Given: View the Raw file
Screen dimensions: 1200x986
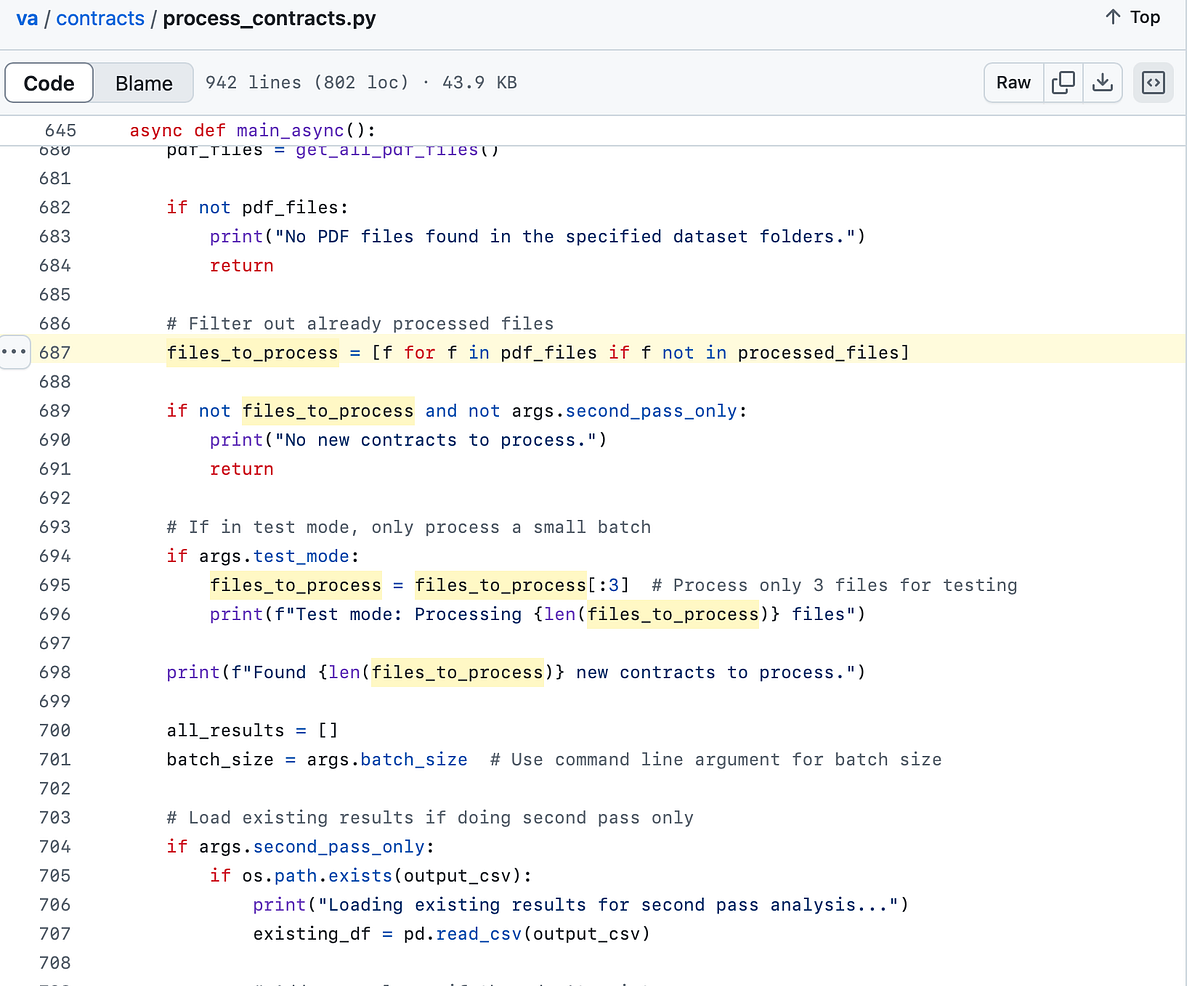Looking at the screenshot, I should (1013, 83).
